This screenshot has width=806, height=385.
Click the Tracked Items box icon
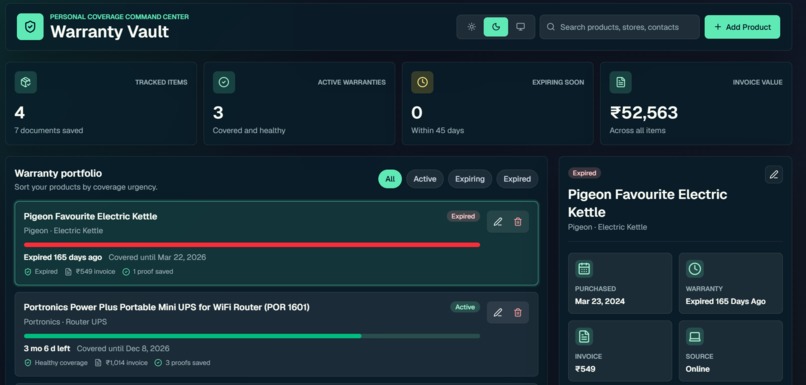click(26, 82)
